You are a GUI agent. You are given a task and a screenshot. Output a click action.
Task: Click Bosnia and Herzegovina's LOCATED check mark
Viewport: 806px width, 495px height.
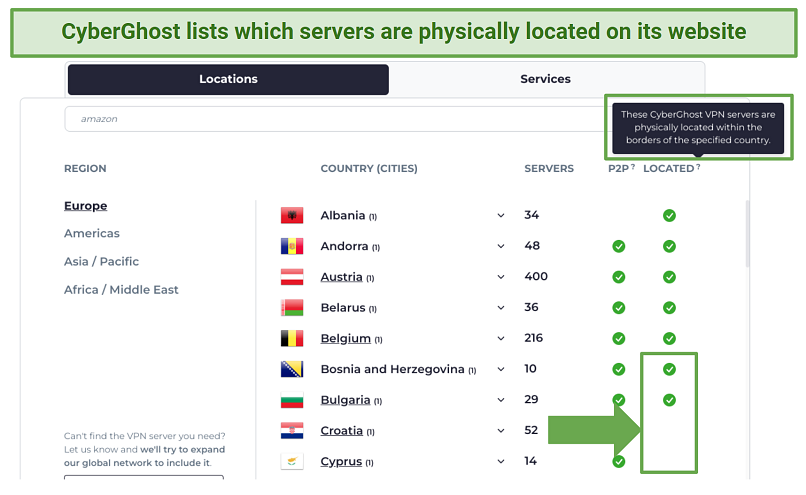point(669,369)
